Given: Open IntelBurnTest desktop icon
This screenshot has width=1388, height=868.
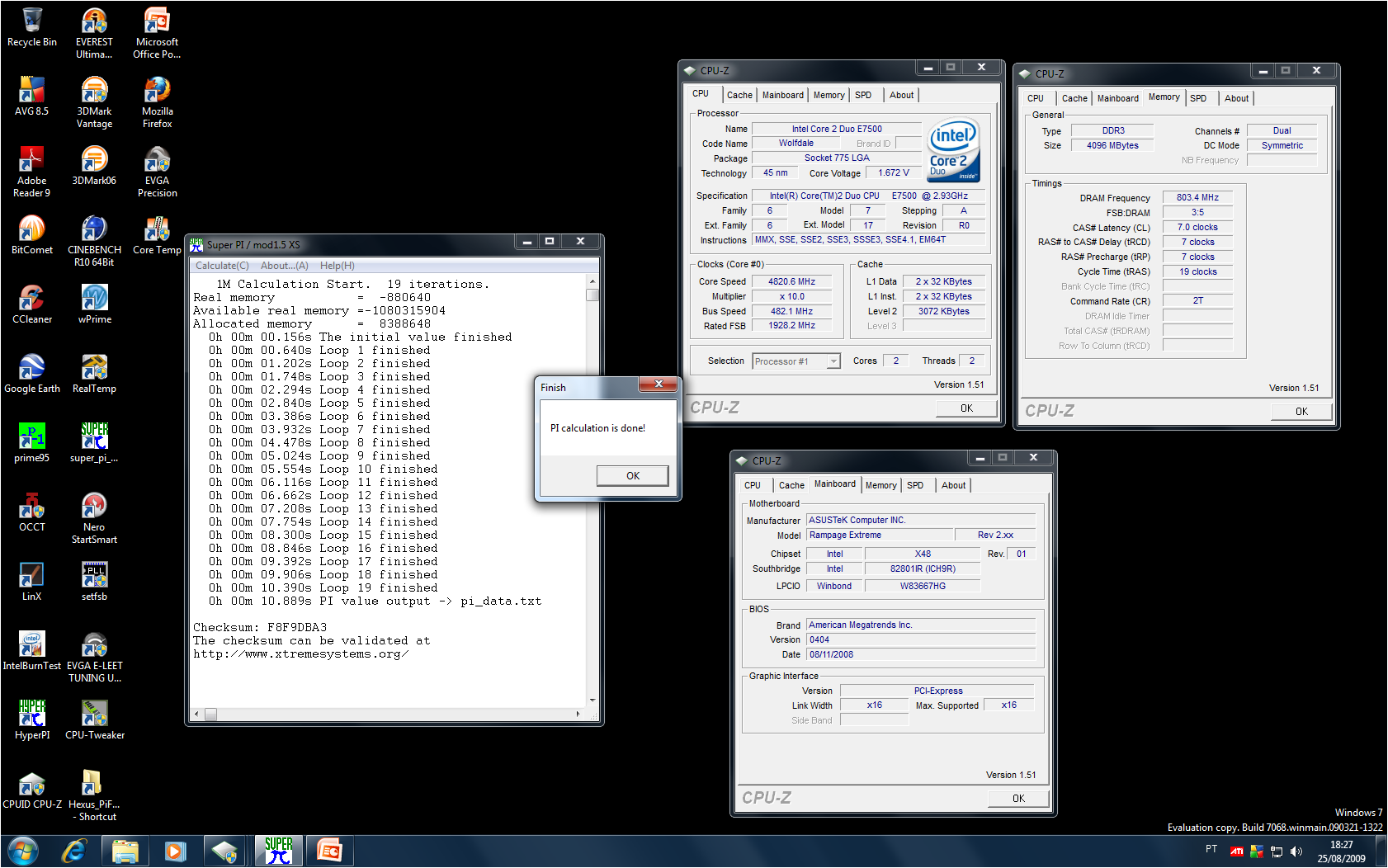Looking at the screenshot, I should pos(32,651).
